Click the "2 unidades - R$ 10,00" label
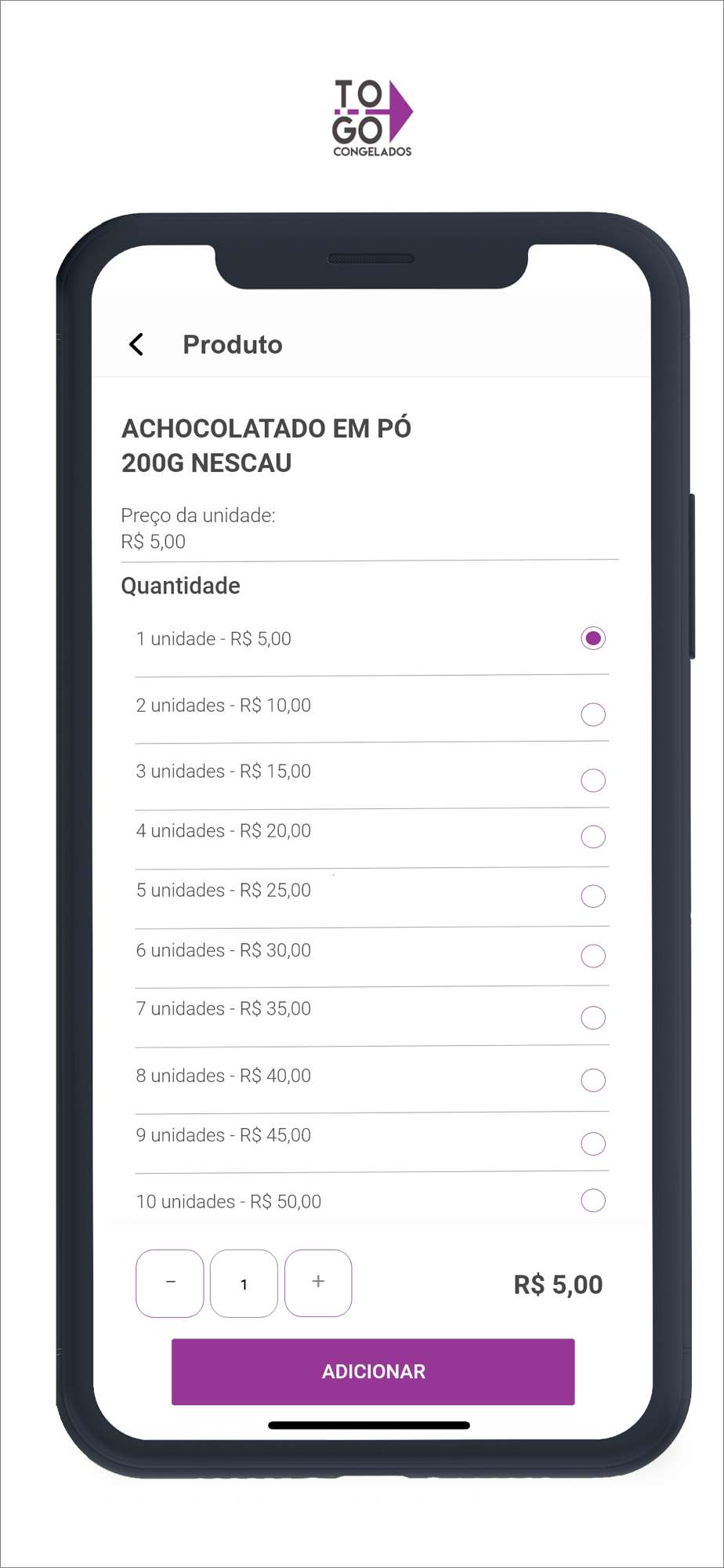724x1568 pixels. (x=223, y=706)
